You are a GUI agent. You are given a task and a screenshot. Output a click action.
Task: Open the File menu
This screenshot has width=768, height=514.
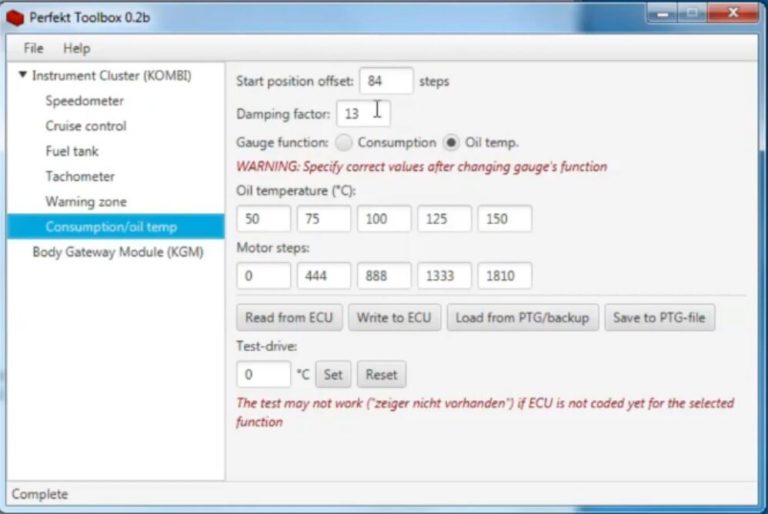34,48
